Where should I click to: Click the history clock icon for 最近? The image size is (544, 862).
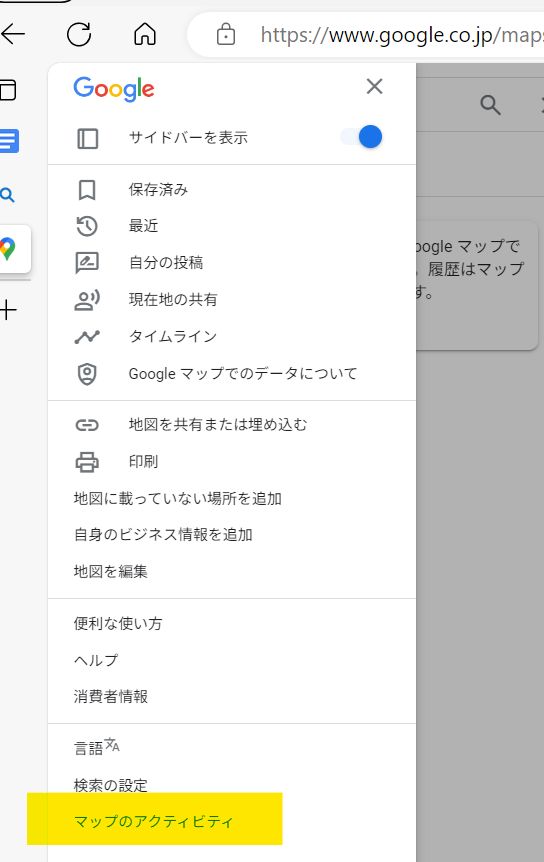tap(87, 226)
